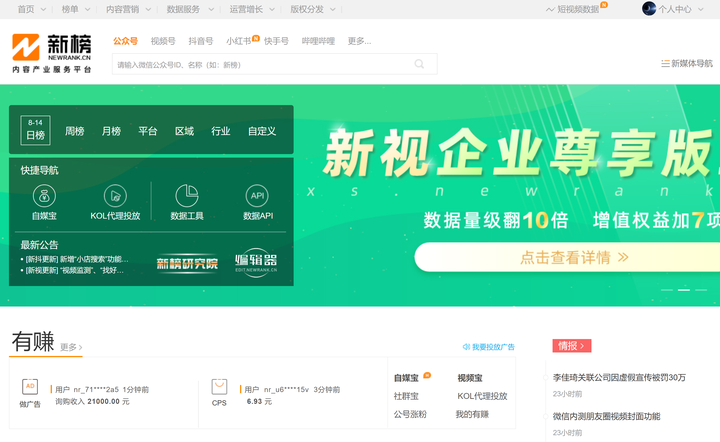The width and height of the screenshot is (720, 442).
Task: Open the 做广告 AD icon
Action: tap(30, 387)
